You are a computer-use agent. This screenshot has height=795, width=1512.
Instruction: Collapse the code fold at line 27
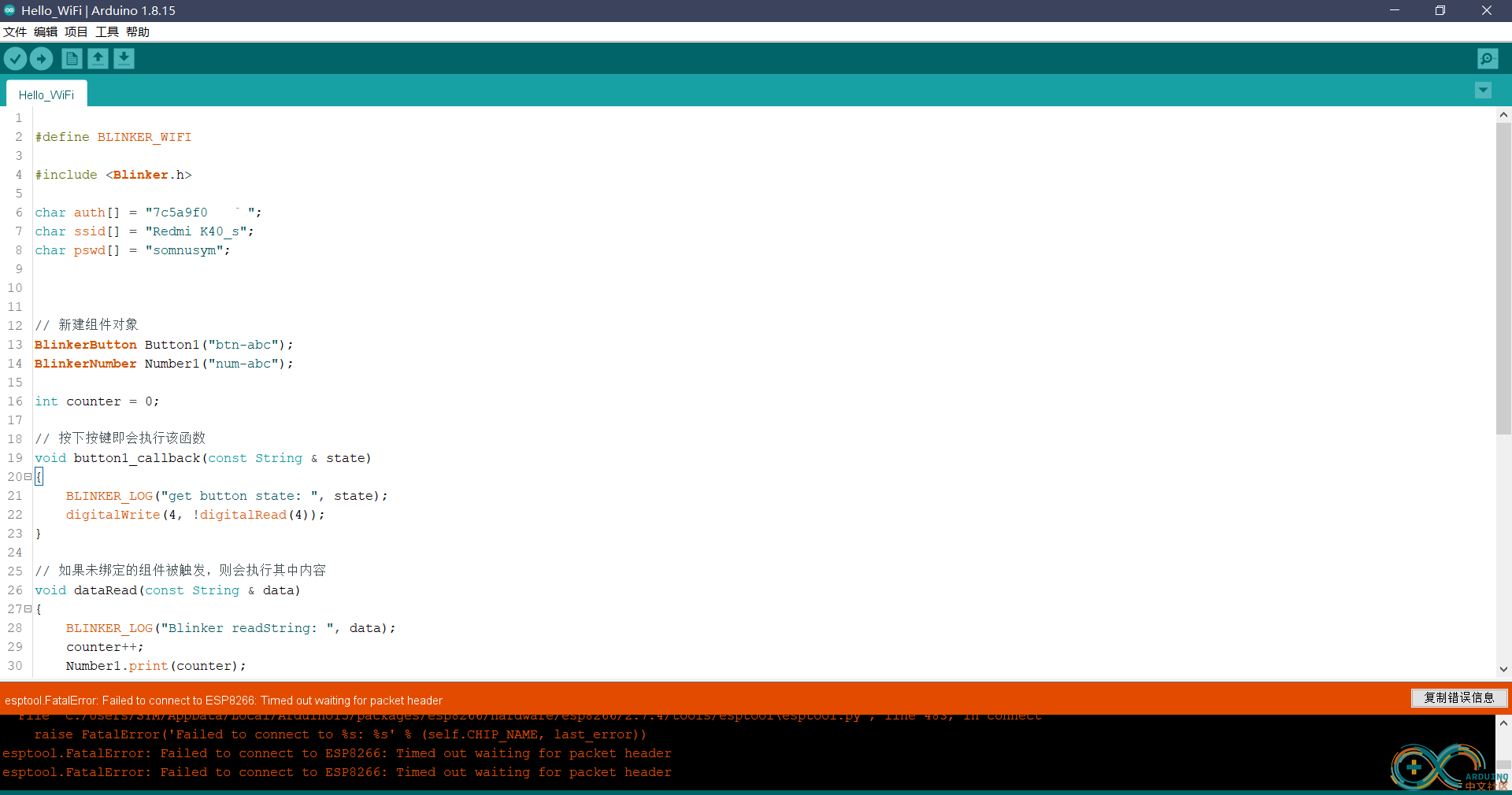[28, 609]
